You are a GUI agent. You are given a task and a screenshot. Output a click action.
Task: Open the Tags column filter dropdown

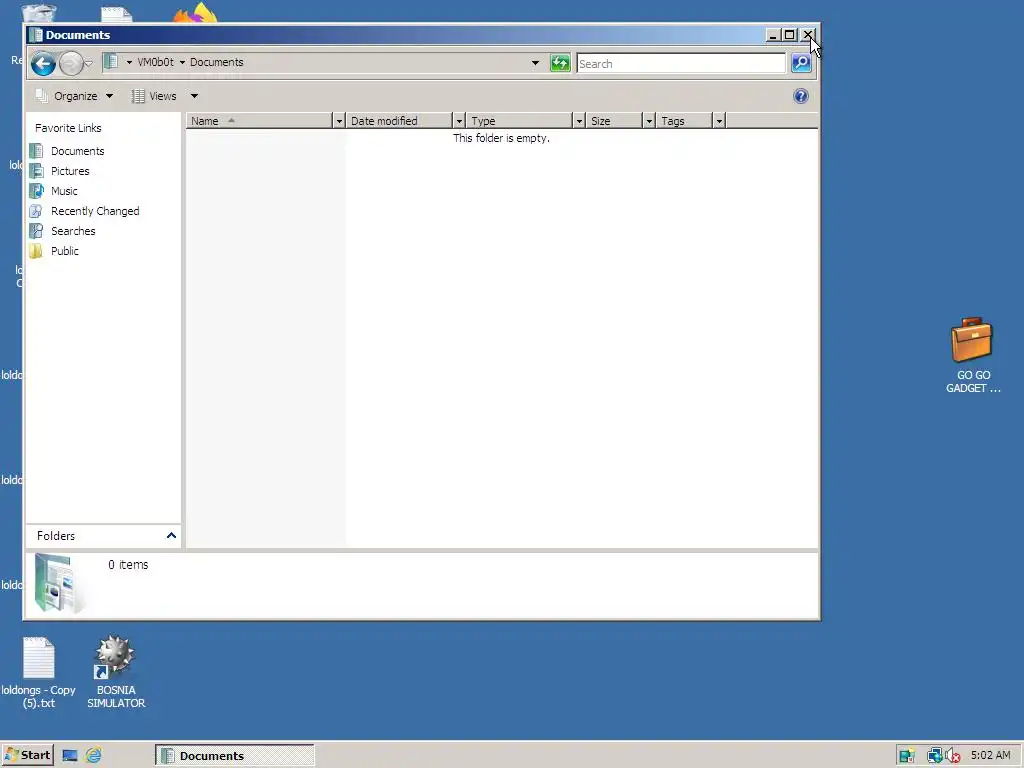(x=719, y=121)
